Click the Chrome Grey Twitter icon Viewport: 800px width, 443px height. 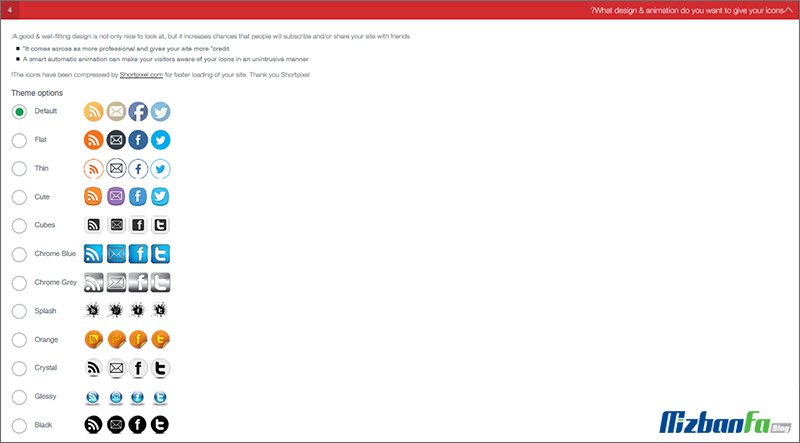(161, 282)
